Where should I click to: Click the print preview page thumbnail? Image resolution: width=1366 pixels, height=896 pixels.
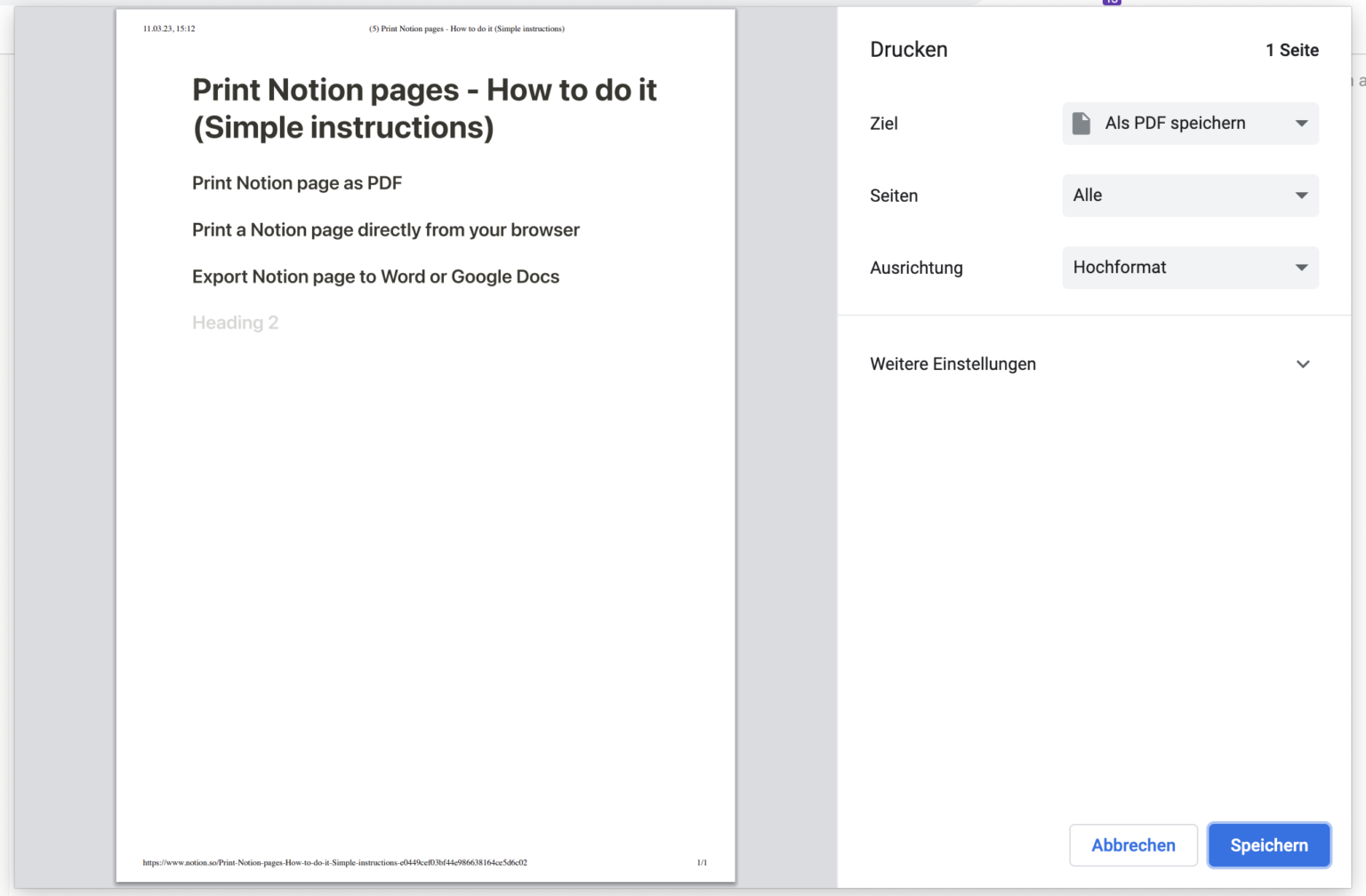click(x=425, y=444)
